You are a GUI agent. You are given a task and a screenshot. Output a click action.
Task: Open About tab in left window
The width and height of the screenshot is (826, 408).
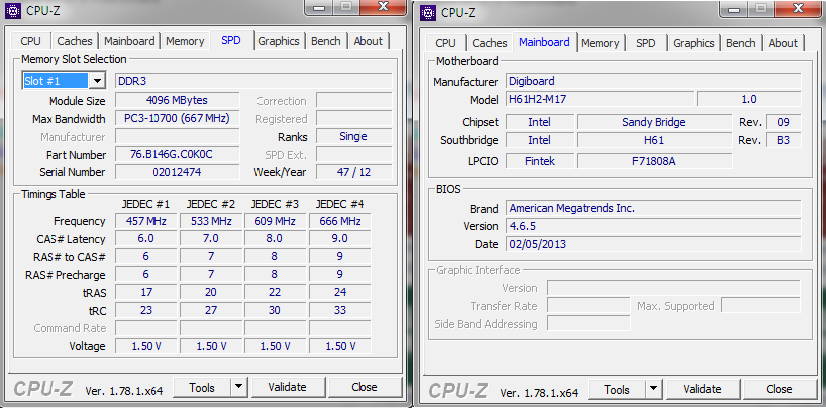point(368,41)
